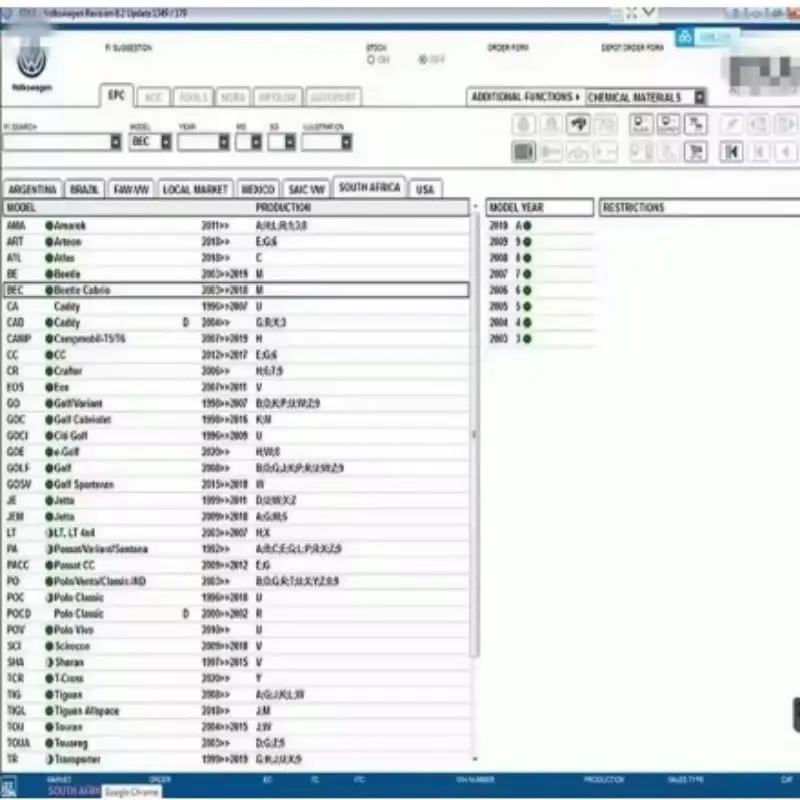800x800 pixels.
Task: Open the Model dropdown showing BEC
Action: 166,142
